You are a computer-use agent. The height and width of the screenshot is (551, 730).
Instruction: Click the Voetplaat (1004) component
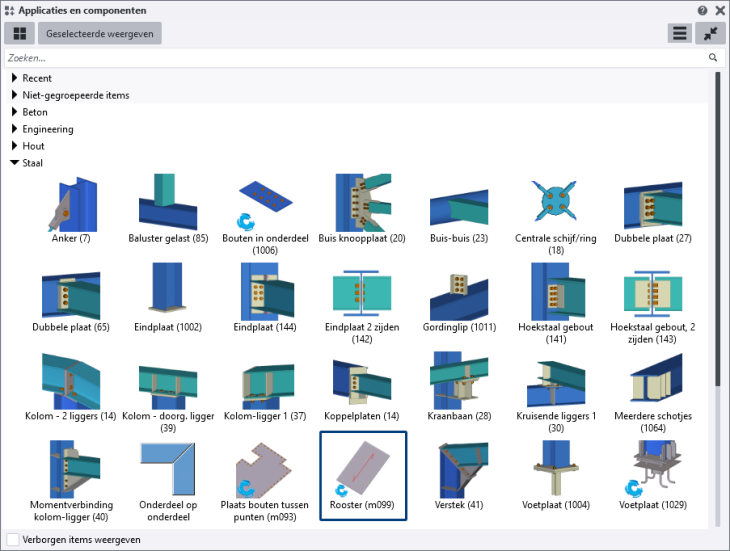[x=556, y=472]
